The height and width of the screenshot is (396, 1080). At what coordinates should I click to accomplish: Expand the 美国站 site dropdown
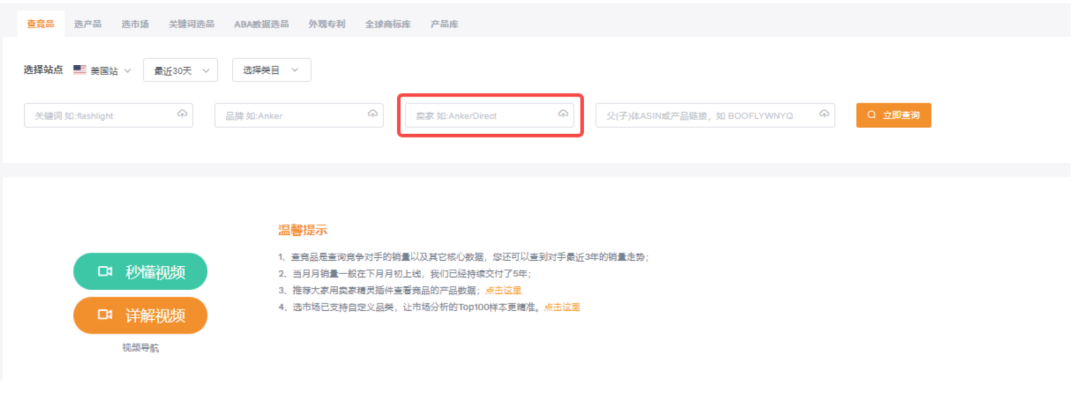tap(103, 70)
